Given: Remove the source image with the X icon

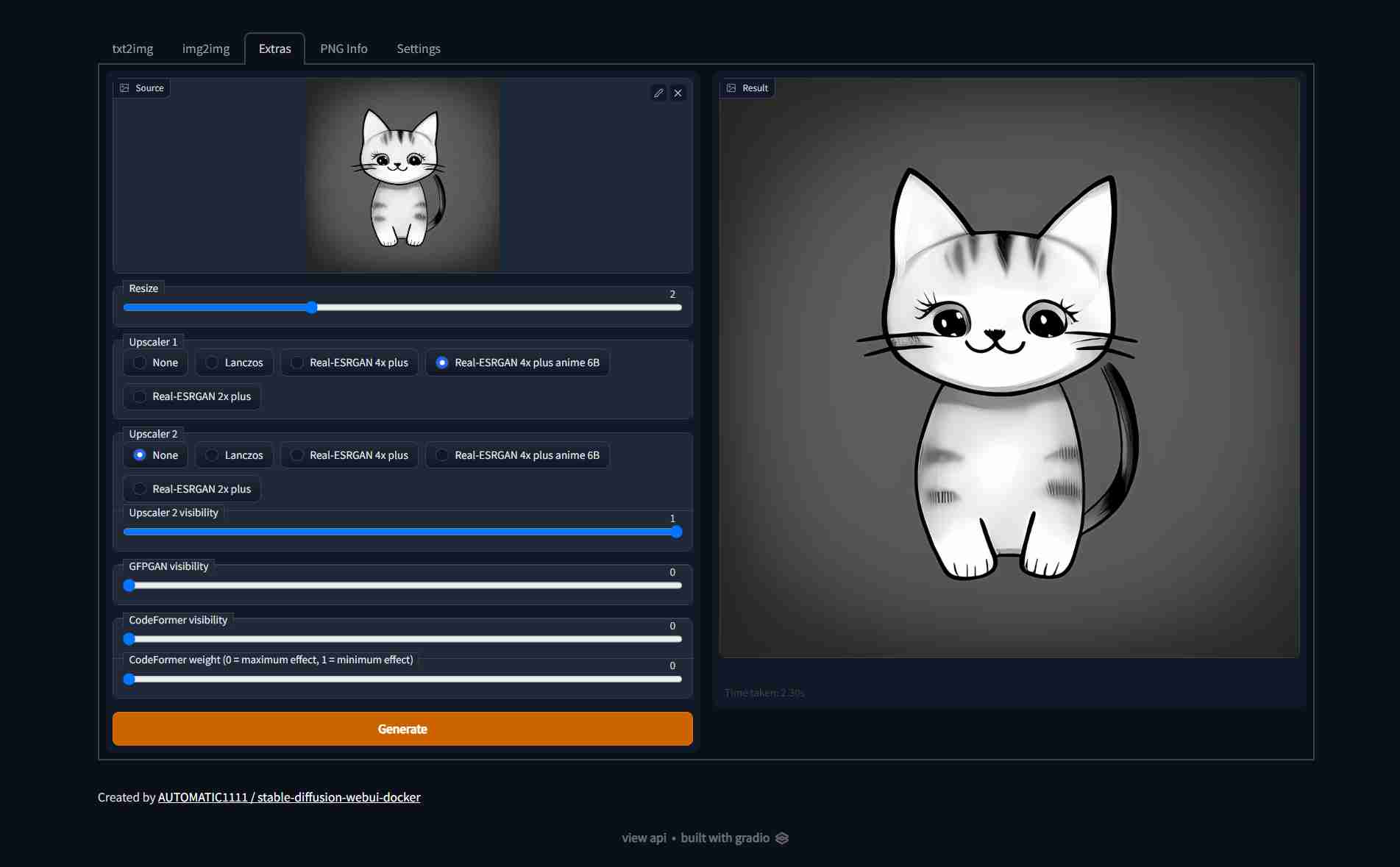Looking at the screenshot, I should tap(678, 93).
